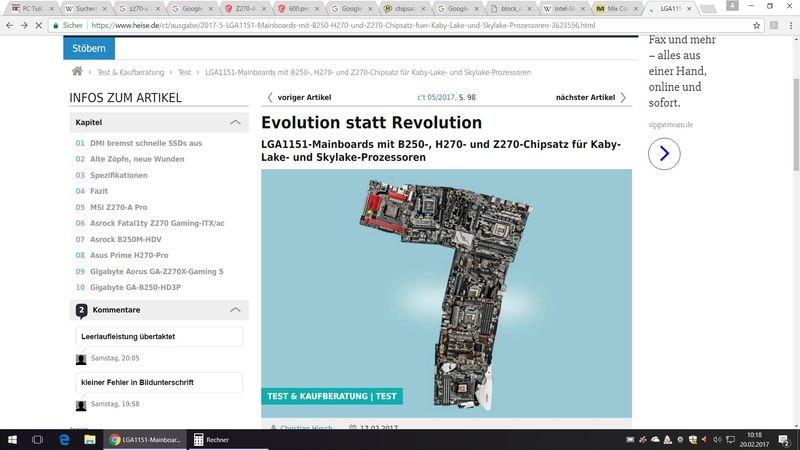Click the volume speaker tray icon
800x450 pixels.
(717, 439)
